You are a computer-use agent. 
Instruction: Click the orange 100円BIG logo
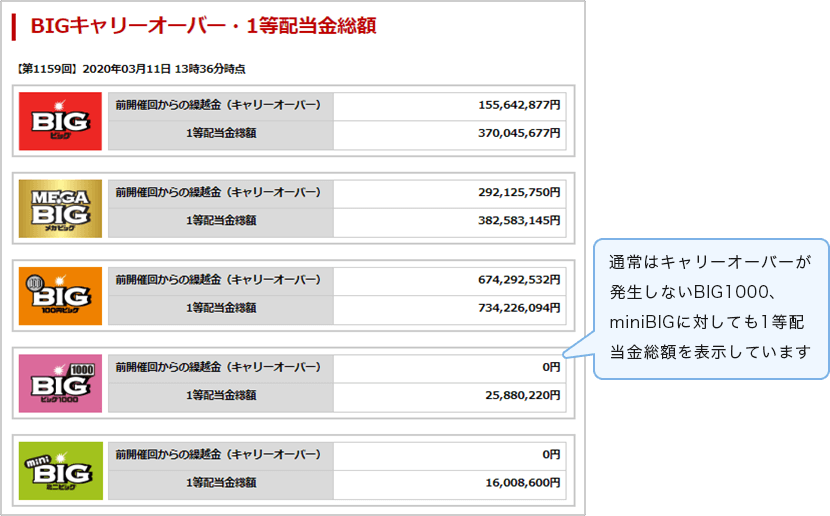pos(60,296)
